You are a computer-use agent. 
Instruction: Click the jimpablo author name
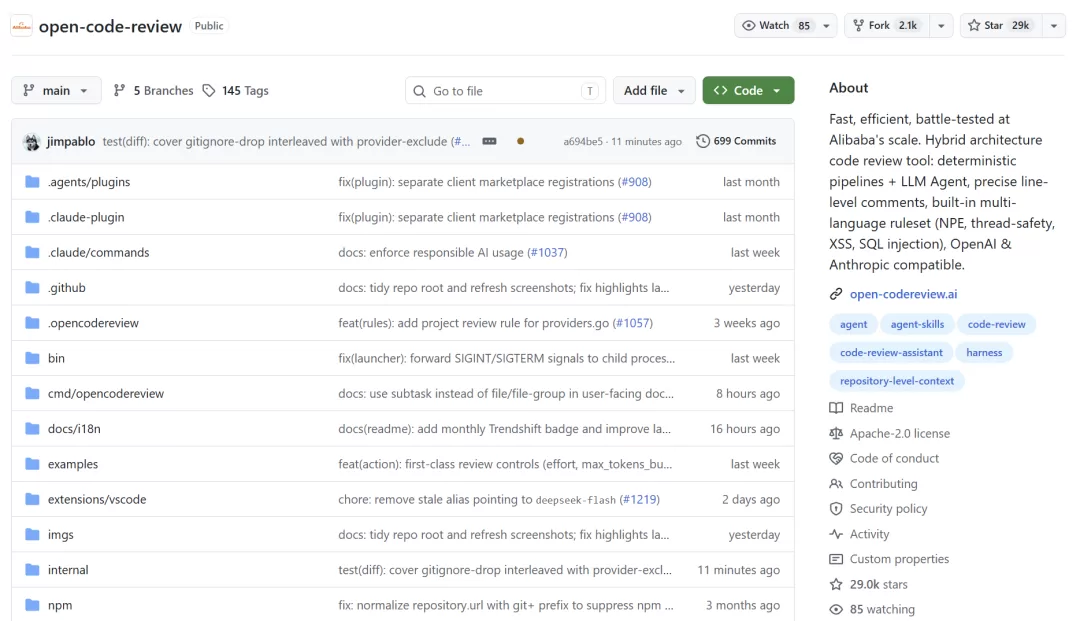pos(71,141)
